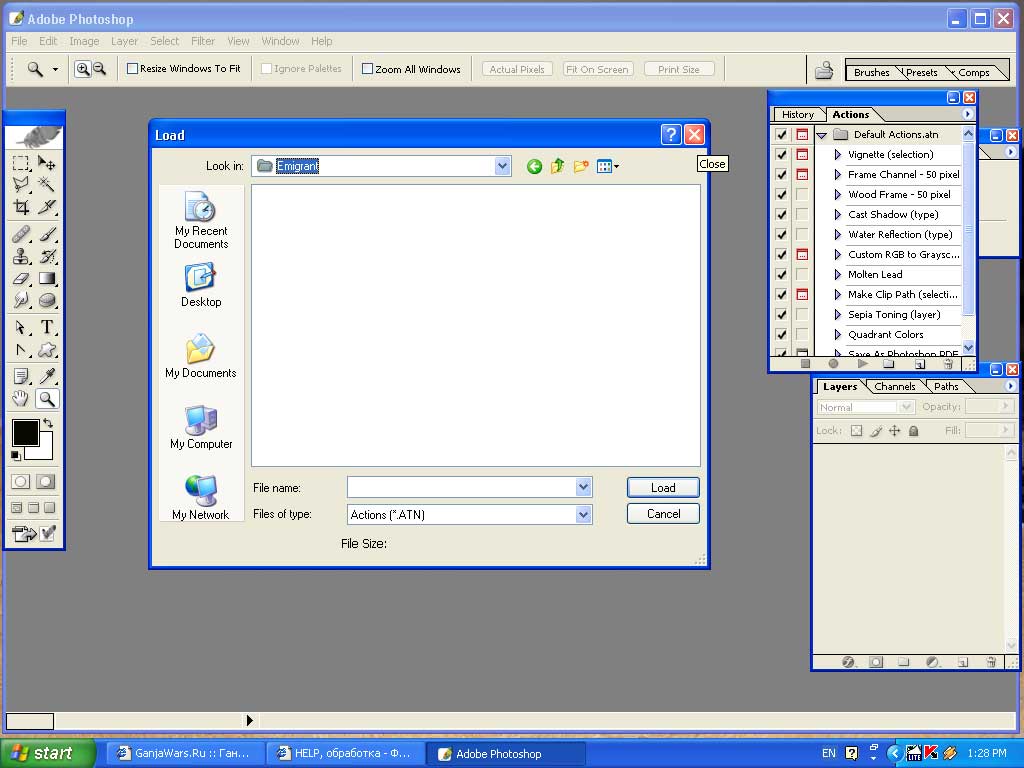1024x768 pixels.
Task: Select the Eyedropper tool
Action: point(47,376)
